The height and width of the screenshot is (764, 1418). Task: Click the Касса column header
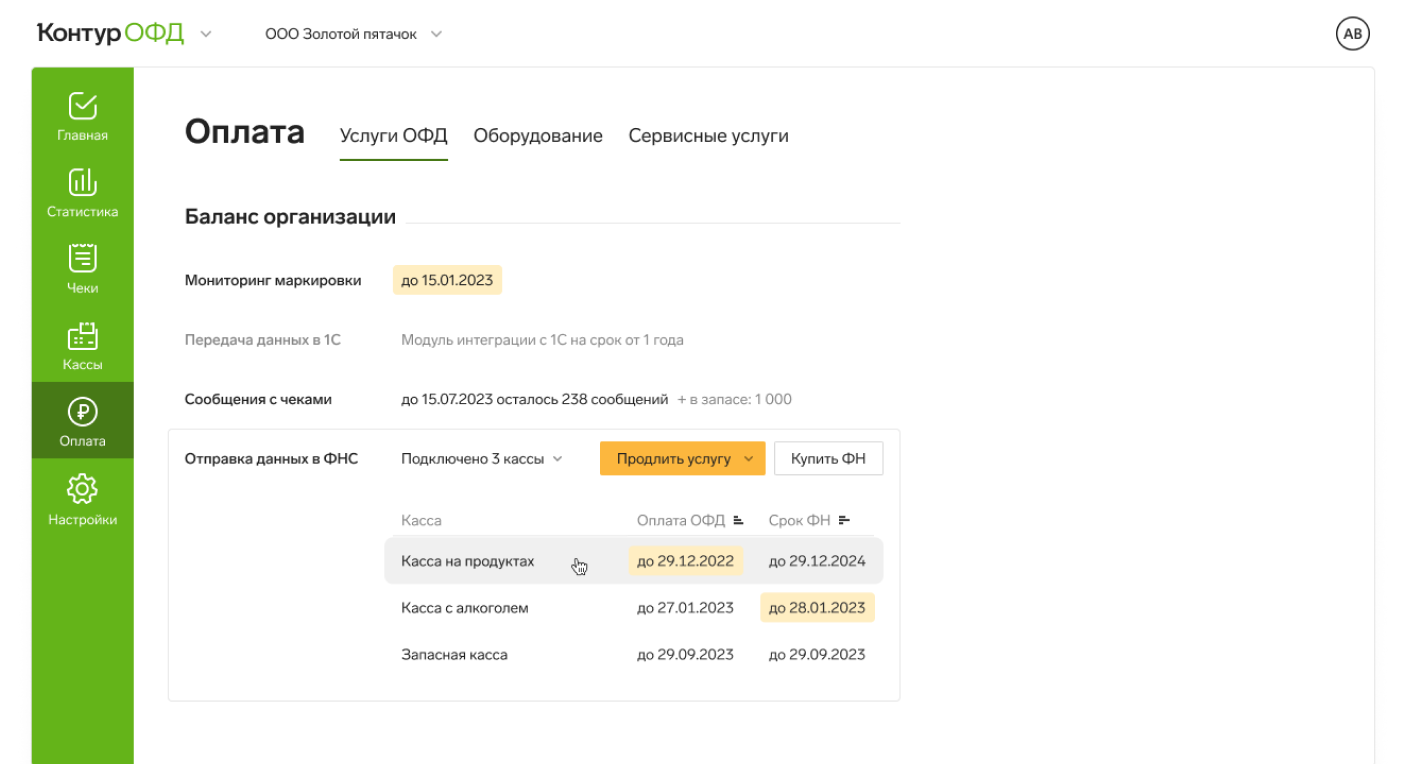(x=421, y=520)
